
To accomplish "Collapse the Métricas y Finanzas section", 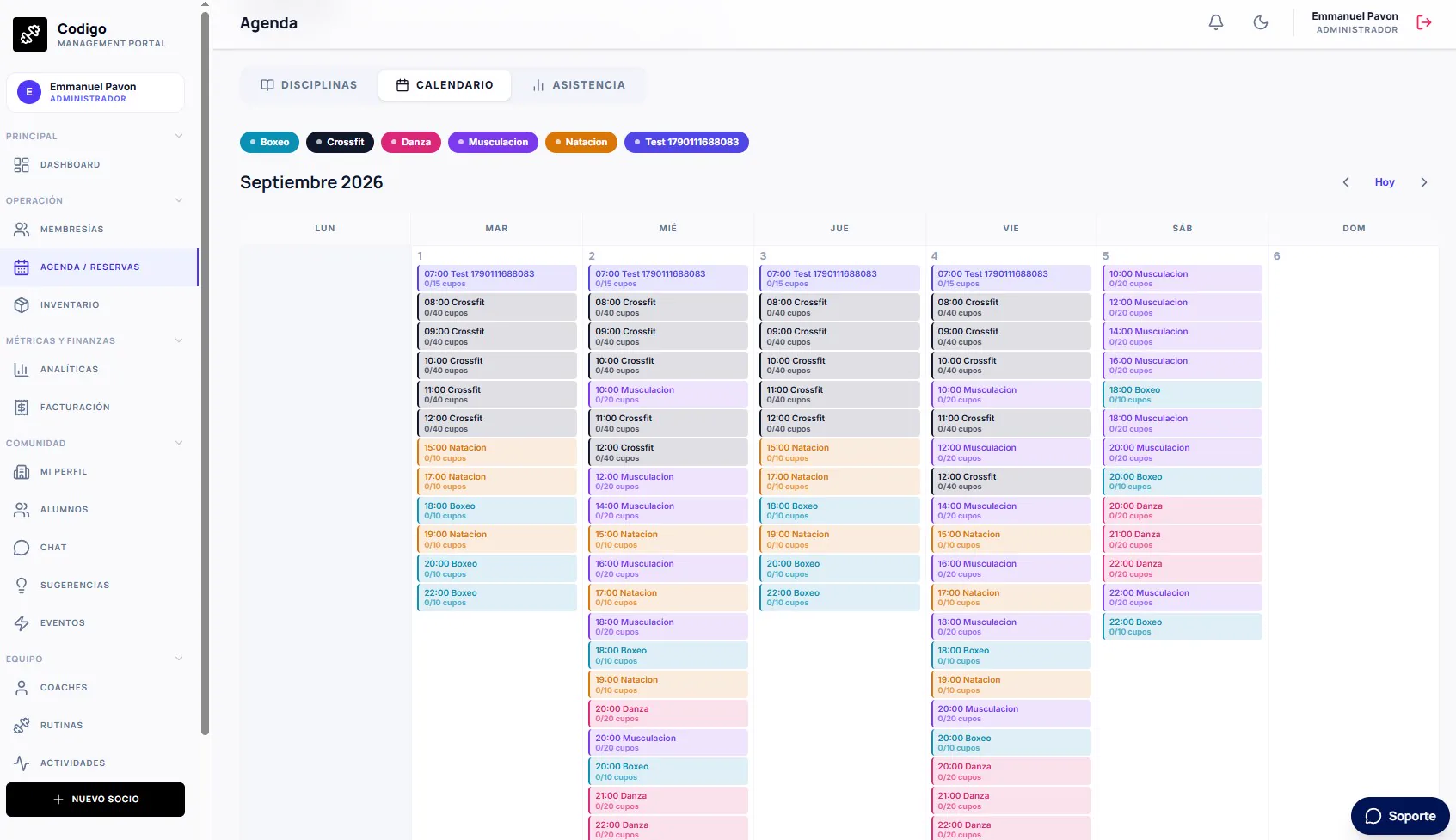I will click(x=95, y=340).
